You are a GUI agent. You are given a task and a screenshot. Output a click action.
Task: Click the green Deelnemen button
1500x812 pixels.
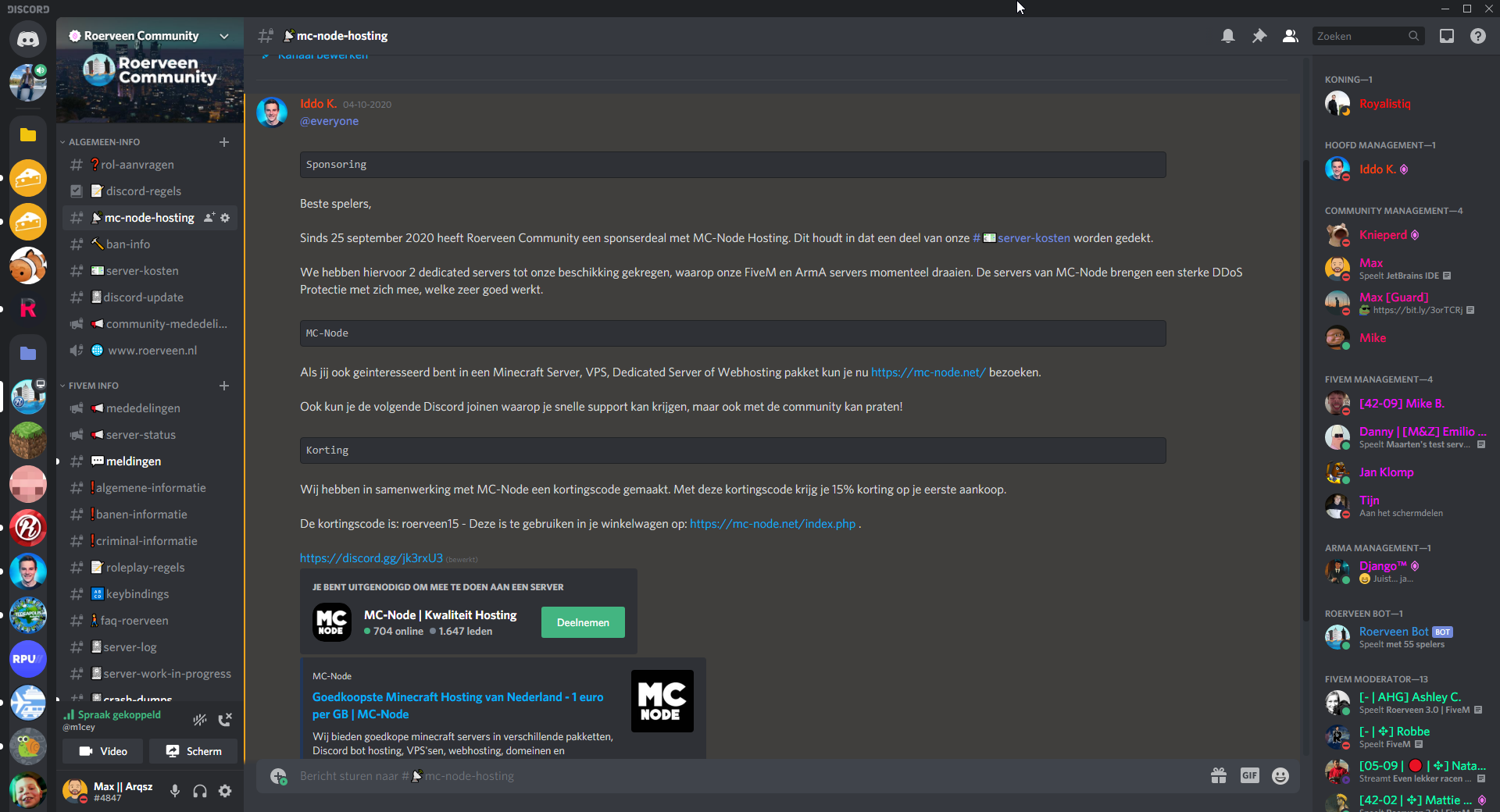coord(583,622)
